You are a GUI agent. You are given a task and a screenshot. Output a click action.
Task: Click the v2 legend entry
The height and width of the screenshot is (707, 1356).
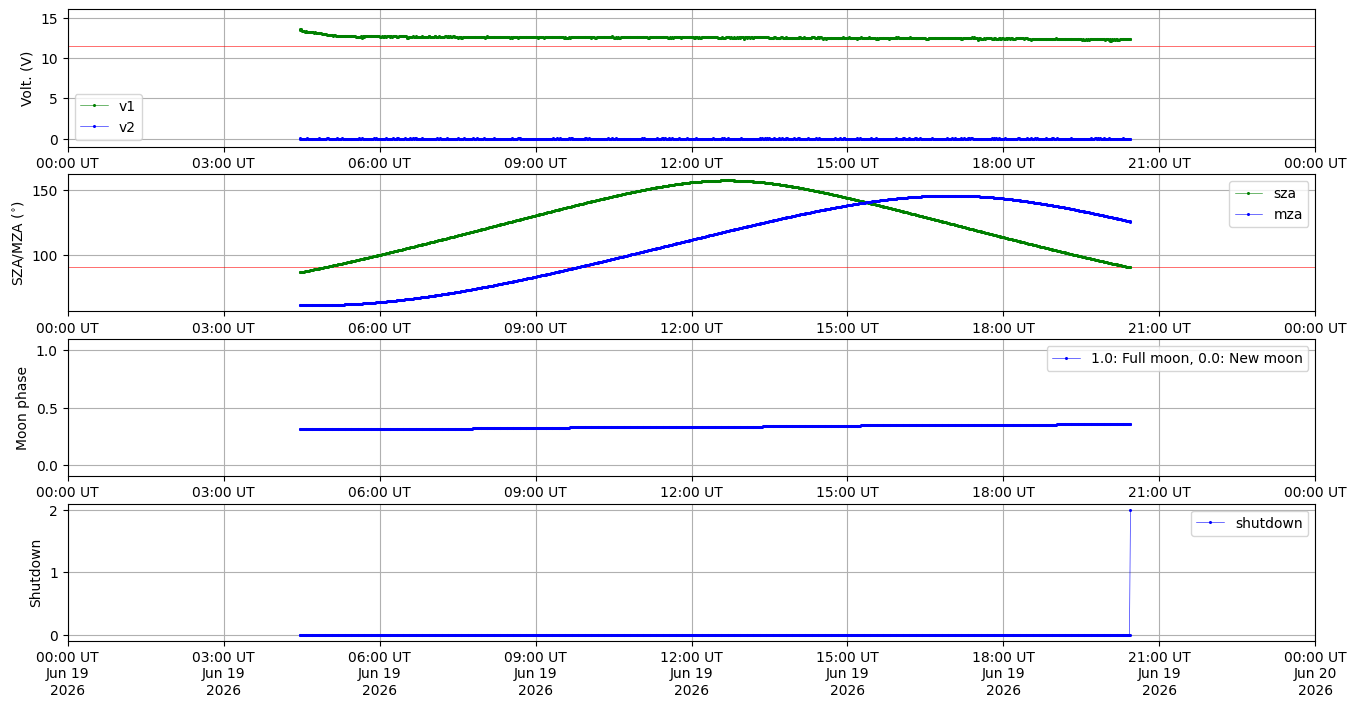pos(108,126)
